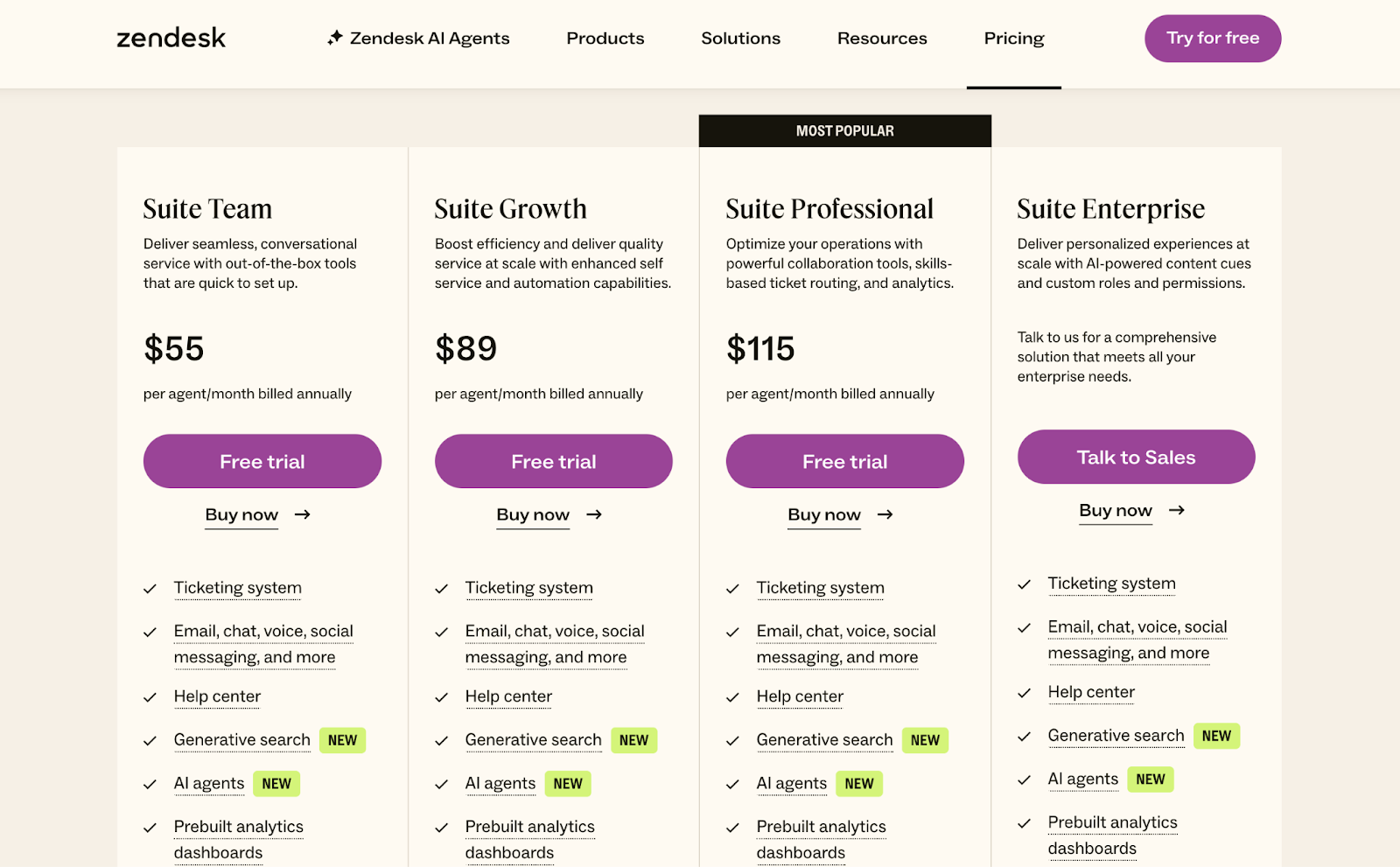Follow the Suite Growth Buy now link

tap(533, 514)
